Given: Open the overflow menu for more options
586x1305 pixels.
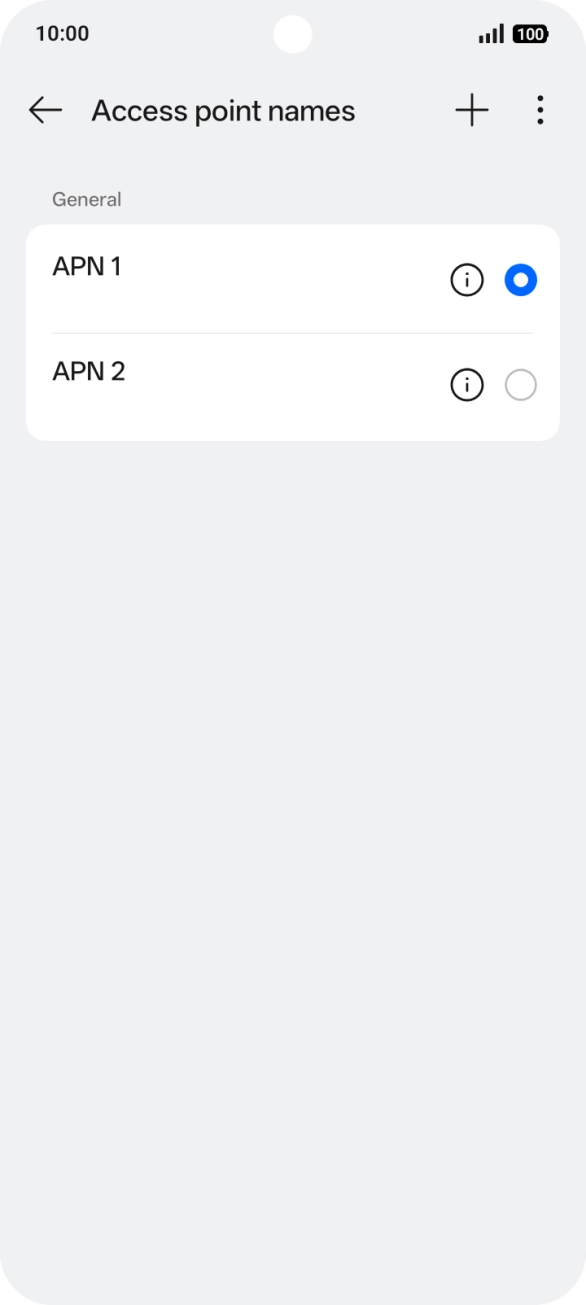Looking at the screenshot, I should click(539, 110).
